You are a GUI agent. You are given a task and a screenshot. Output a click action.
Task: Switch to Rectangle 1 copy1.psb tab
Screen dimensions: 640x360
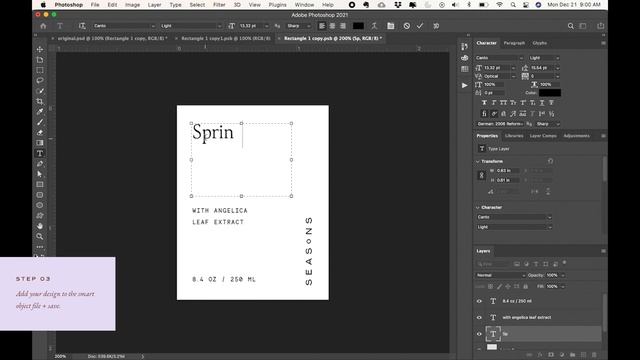[x=226, y=38]
